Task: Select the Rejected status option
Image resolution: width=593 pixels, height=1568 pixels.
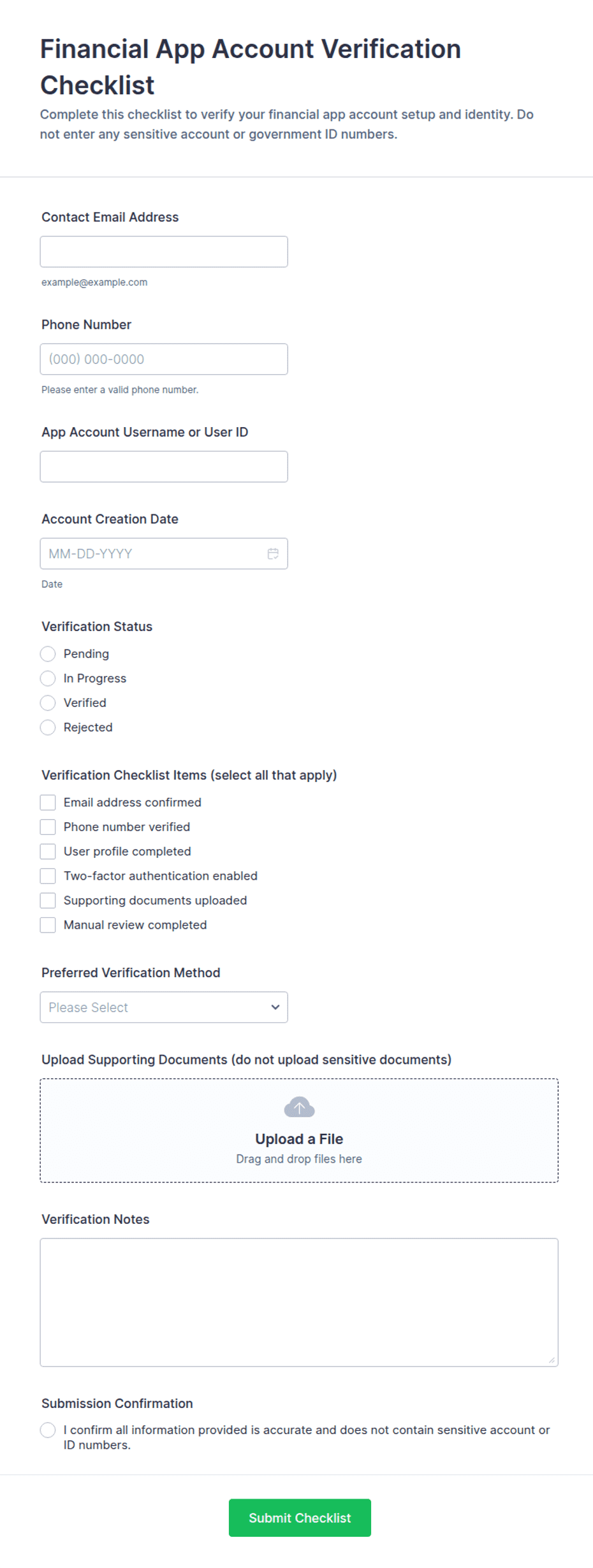Action: 48,727
